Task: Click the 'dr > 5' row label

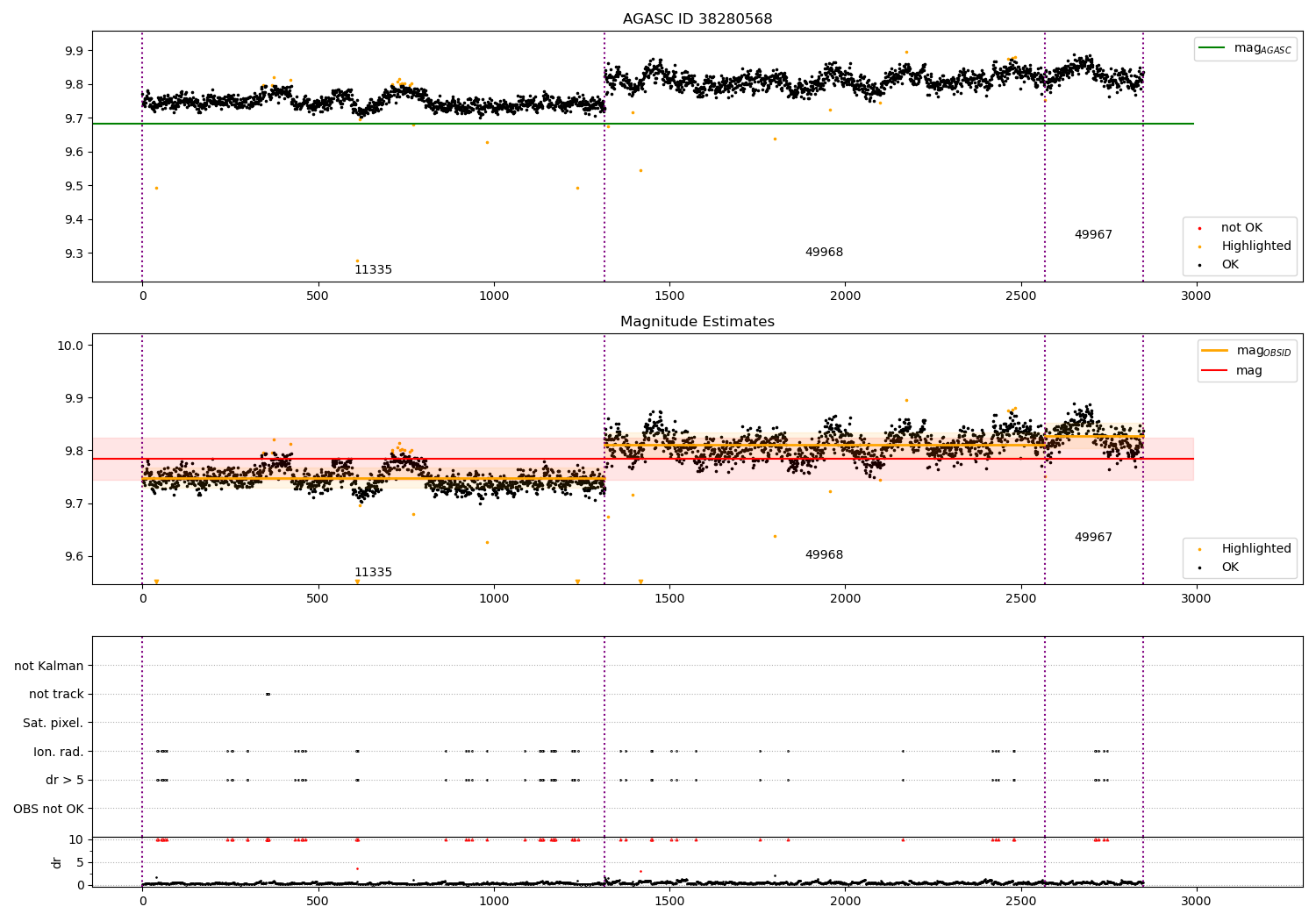Action: tap(65, 780)
